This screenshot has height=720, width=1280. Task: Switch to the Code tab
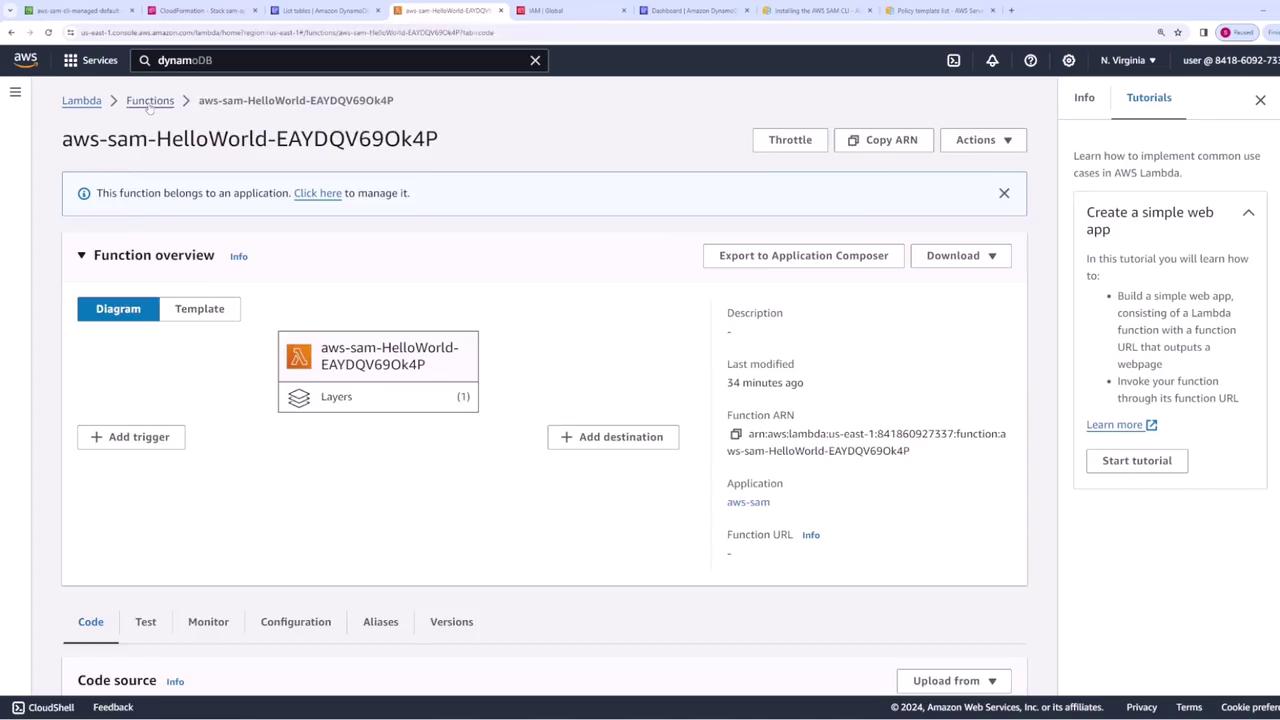pos(91,622)
